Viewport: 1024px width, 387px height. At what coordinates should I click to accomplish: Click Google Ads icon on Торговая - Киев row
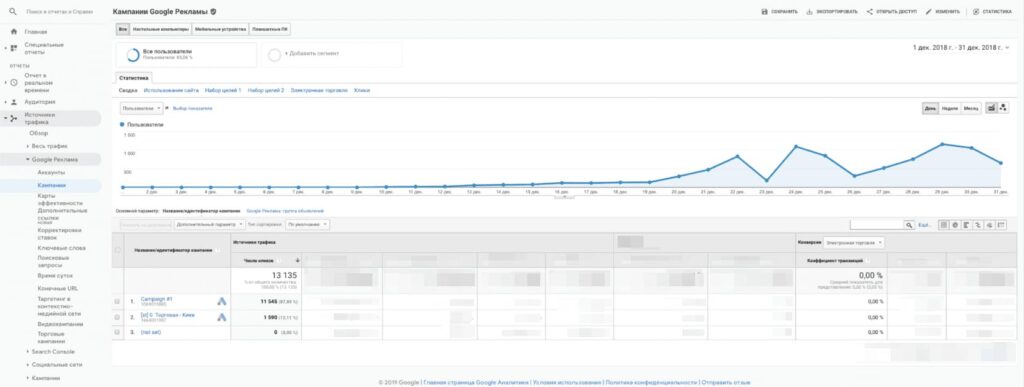[222, 317]
